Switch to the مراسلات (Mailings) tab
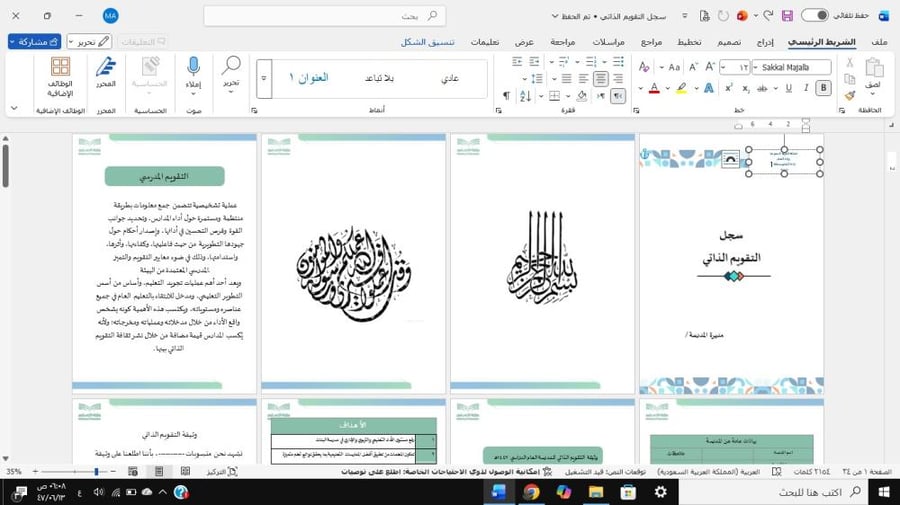900x505 pixels. click(608, 42)
